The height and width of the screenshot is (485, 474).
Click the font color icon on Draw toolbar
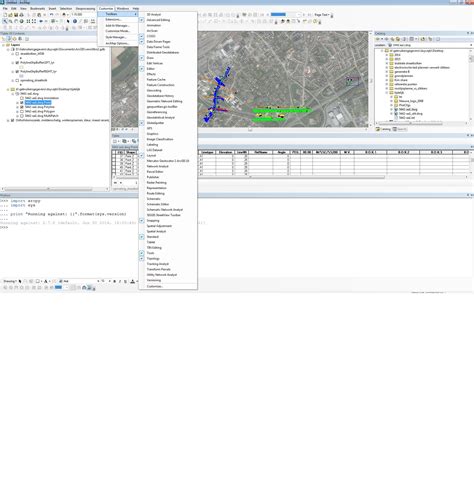(133, 282)
